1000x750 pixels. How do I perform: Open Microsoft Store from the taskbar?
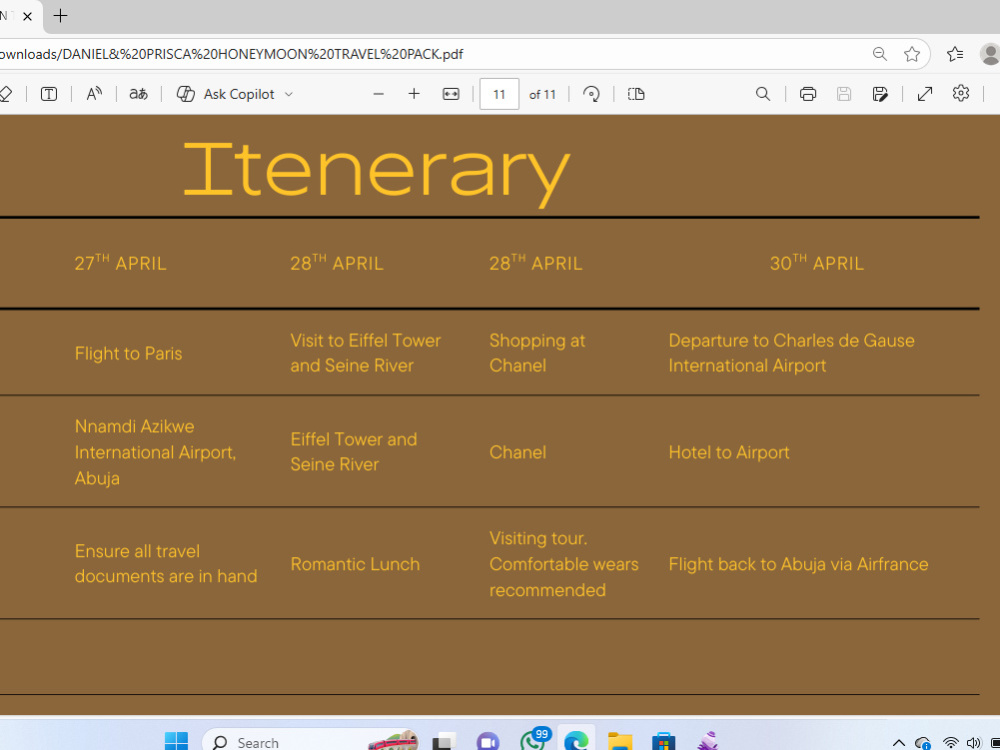663,742
